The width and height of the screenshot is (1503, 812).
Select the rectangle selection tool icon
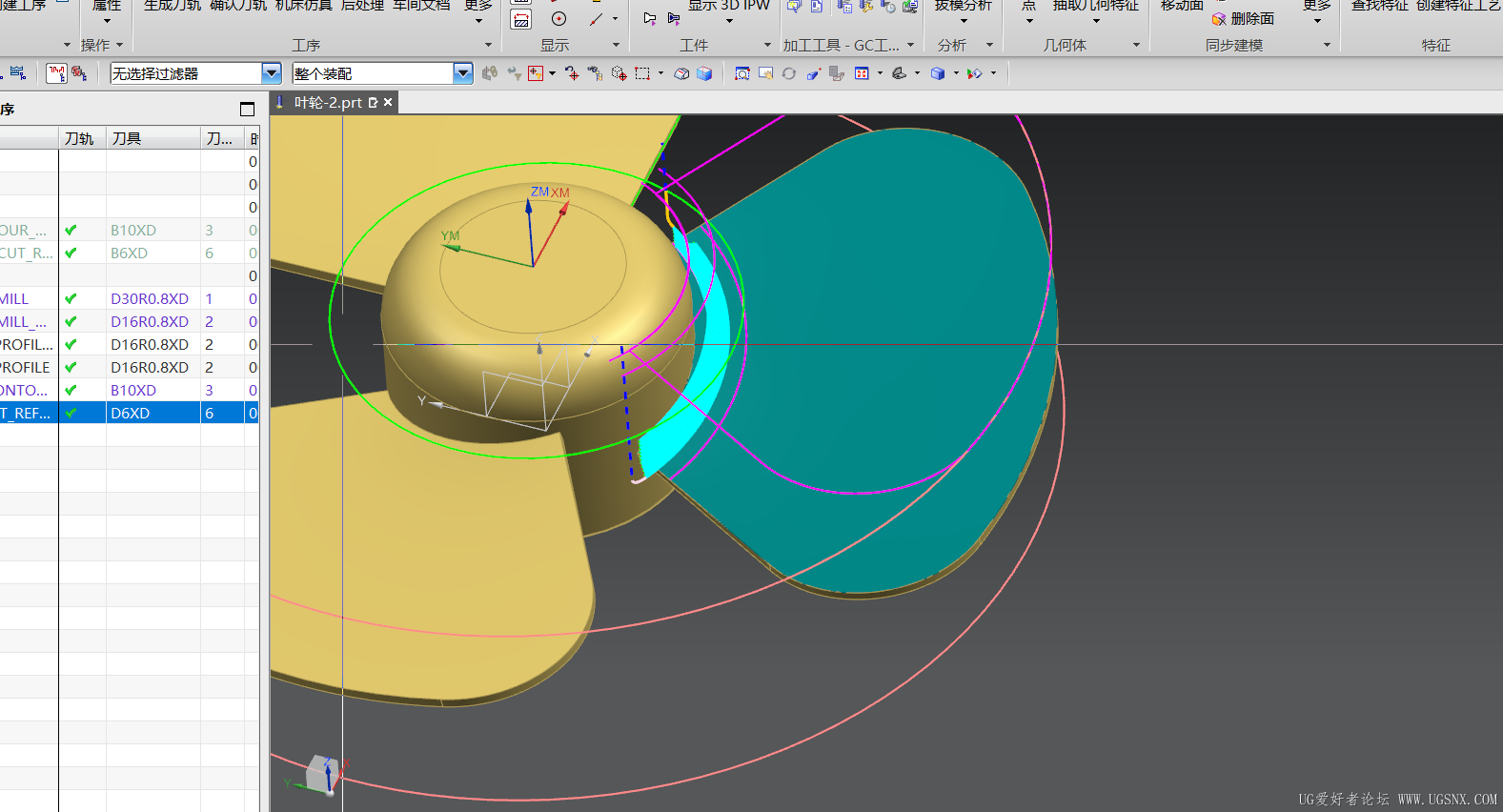(x=643, y=73)
